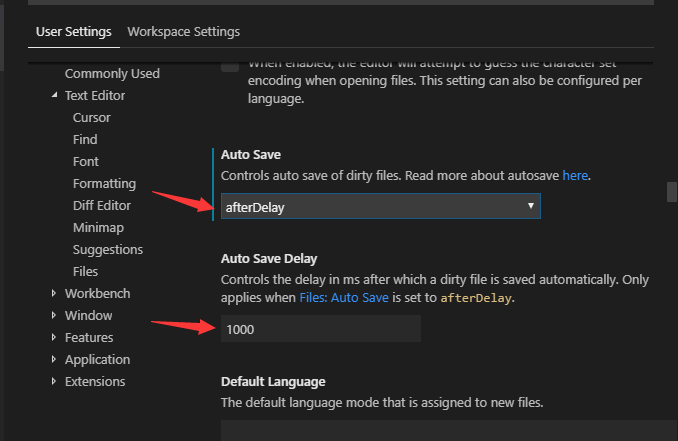Screen dimensions: 678x441
Task: Open the Files settings category
Action: 85,272
